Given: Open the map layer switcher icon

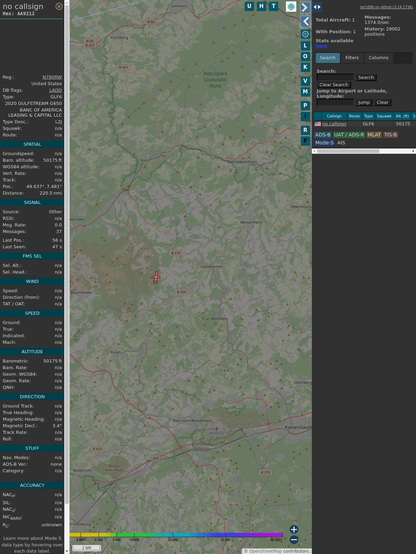Looking at the screenshot, I should tap(291, 6).
